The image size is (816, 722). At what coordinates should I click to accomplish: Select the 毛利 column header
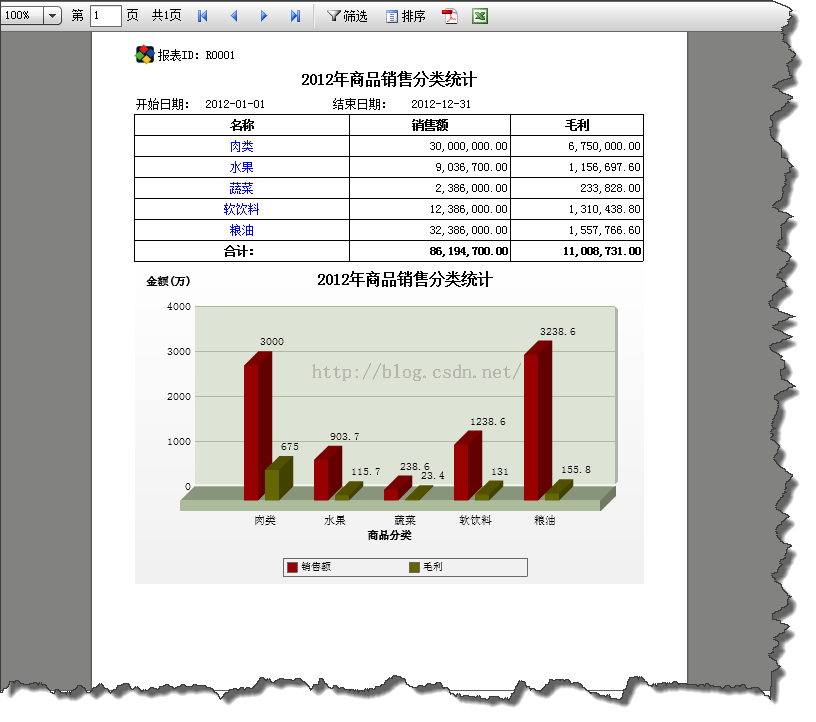coord(577,125)
